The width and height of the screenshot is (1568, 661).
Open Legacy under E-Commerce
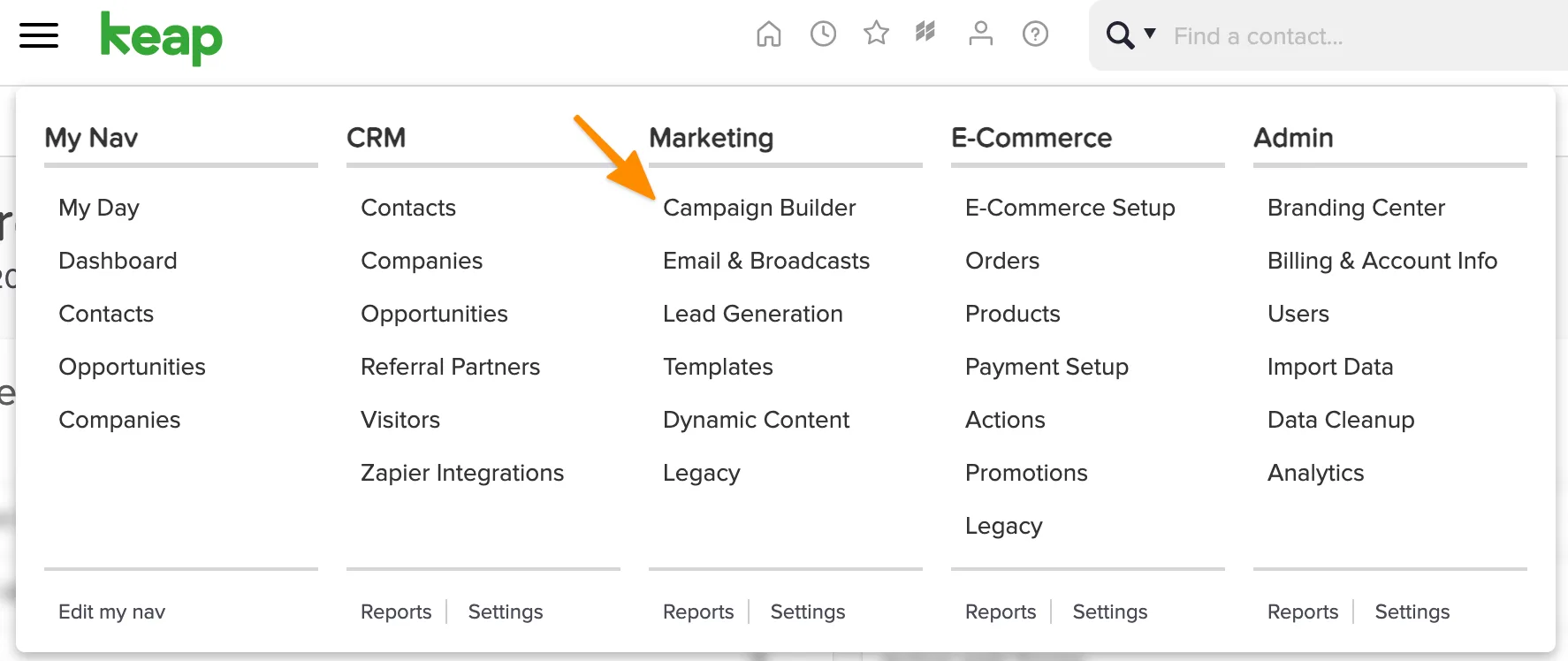tap(1004, 527)
